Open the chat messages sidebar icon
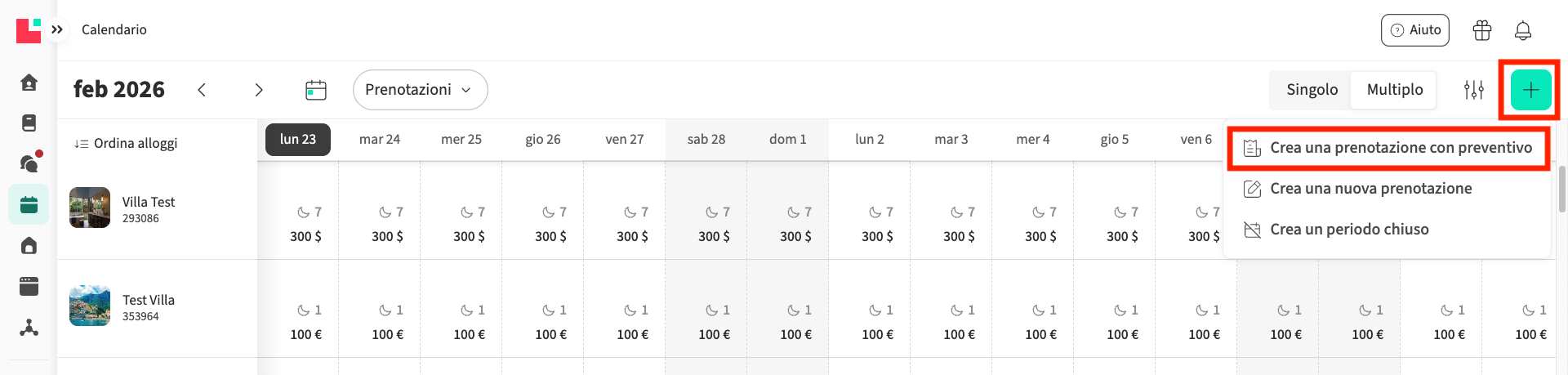1568x375 pixels. (29, 163)
